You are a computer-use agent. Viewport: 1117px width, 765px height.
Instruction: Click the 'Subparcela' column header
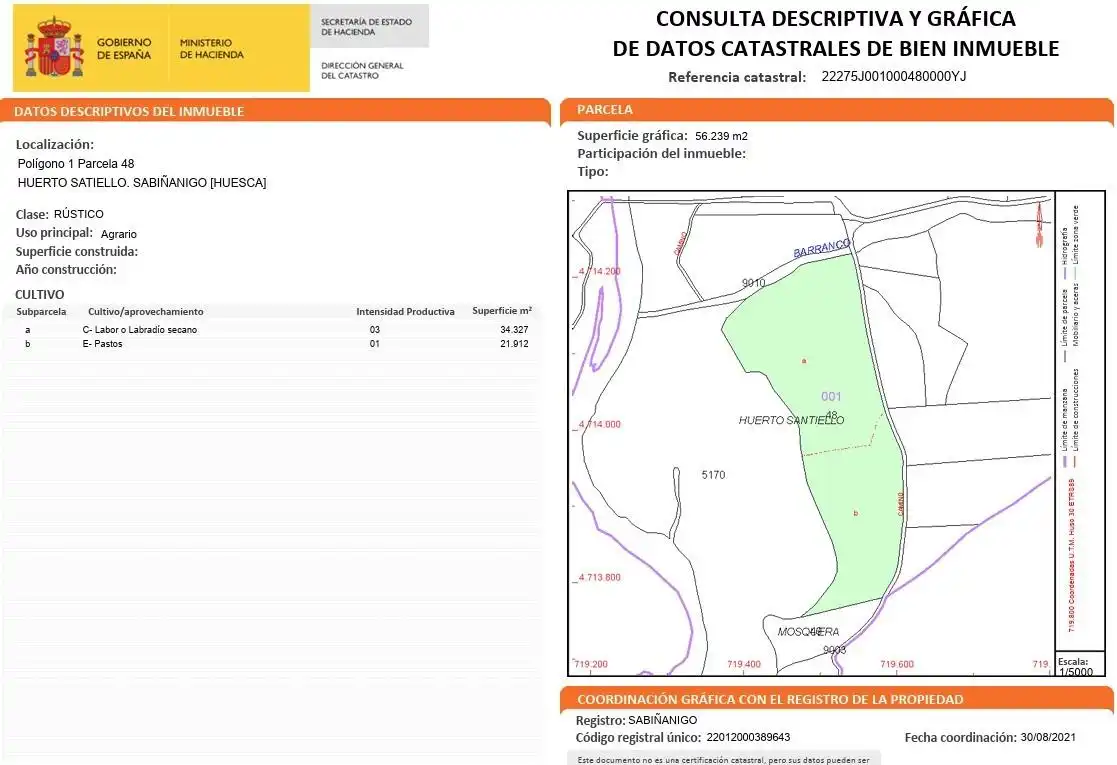(41, 311)
